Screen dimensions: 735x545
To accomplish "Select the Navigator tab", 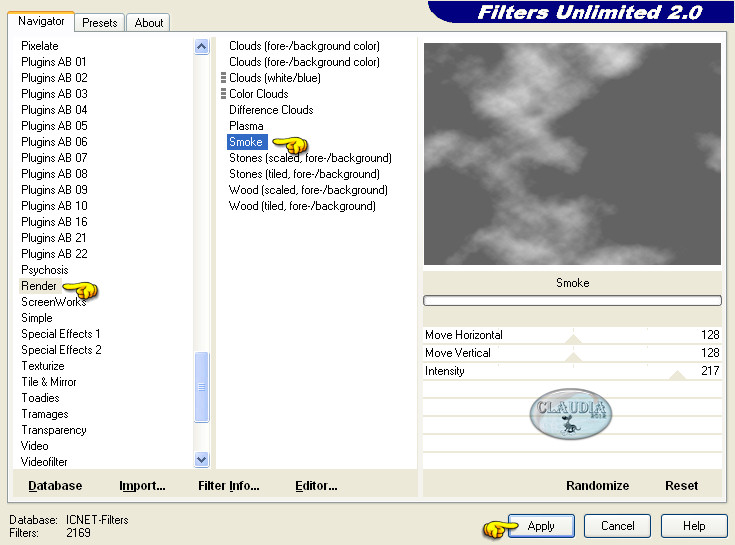I will 41,21.
